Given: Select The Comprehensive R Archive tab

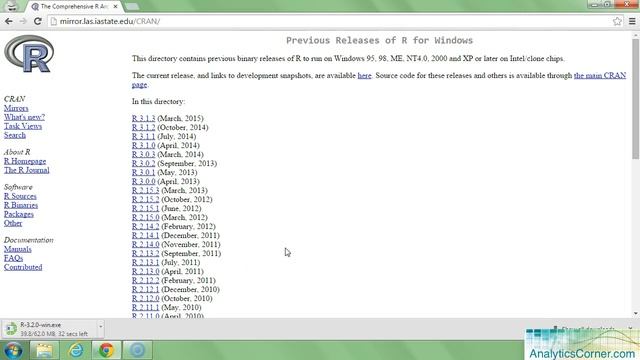Looking at the screenshot, I should 73,7.
